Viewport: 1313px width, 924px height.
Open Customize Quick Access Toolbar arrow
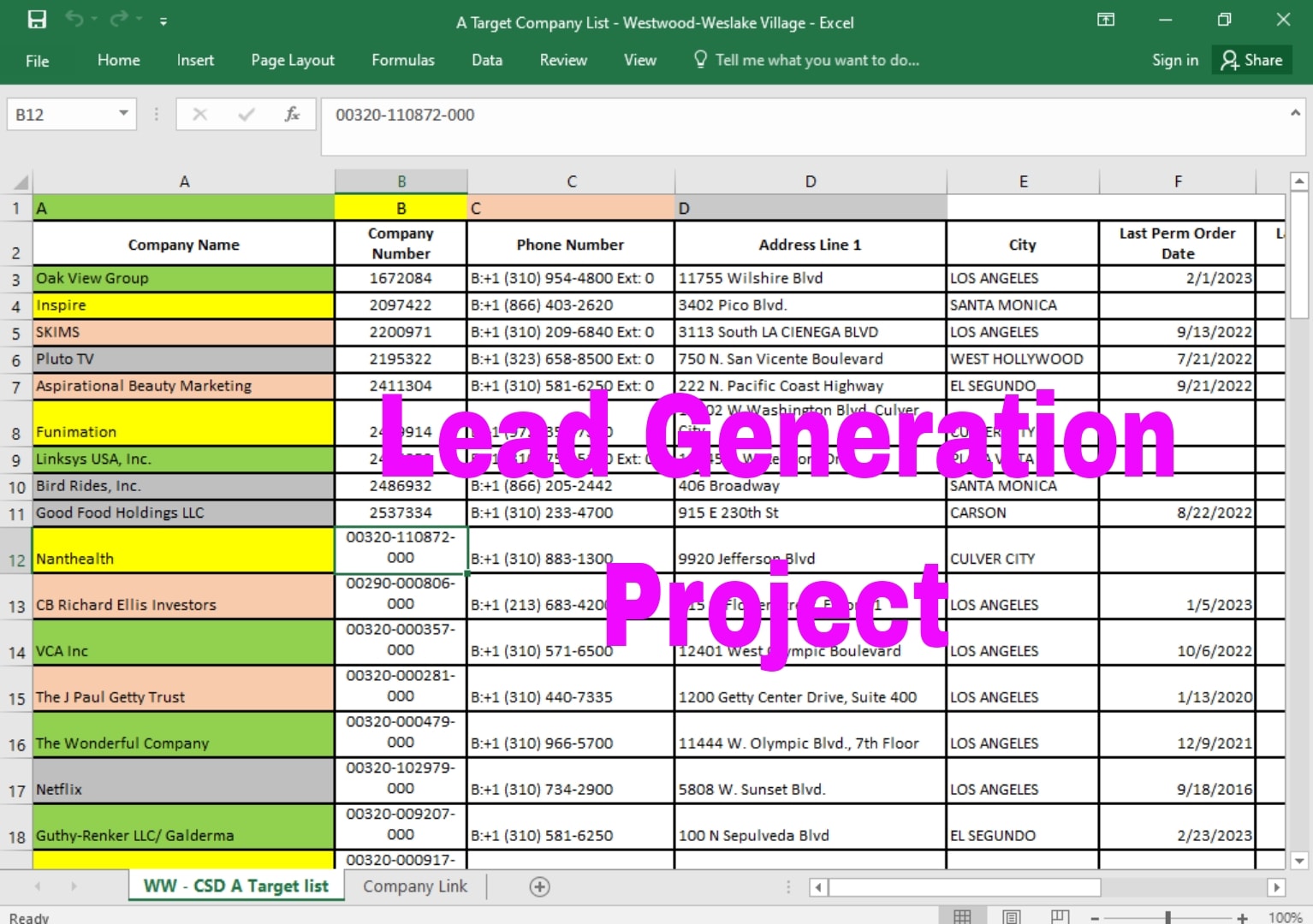163,21
